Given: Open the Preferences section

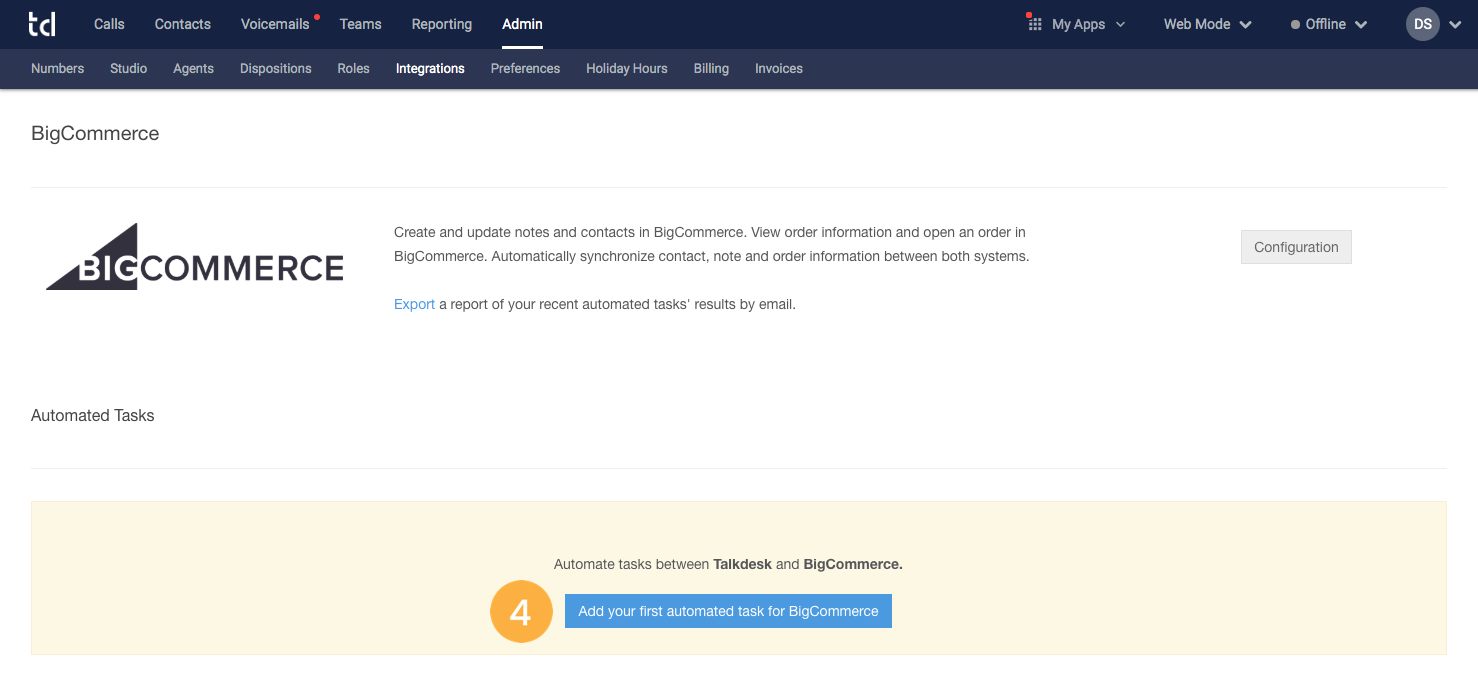Looking at the screenshot, I should coord(525,68).
